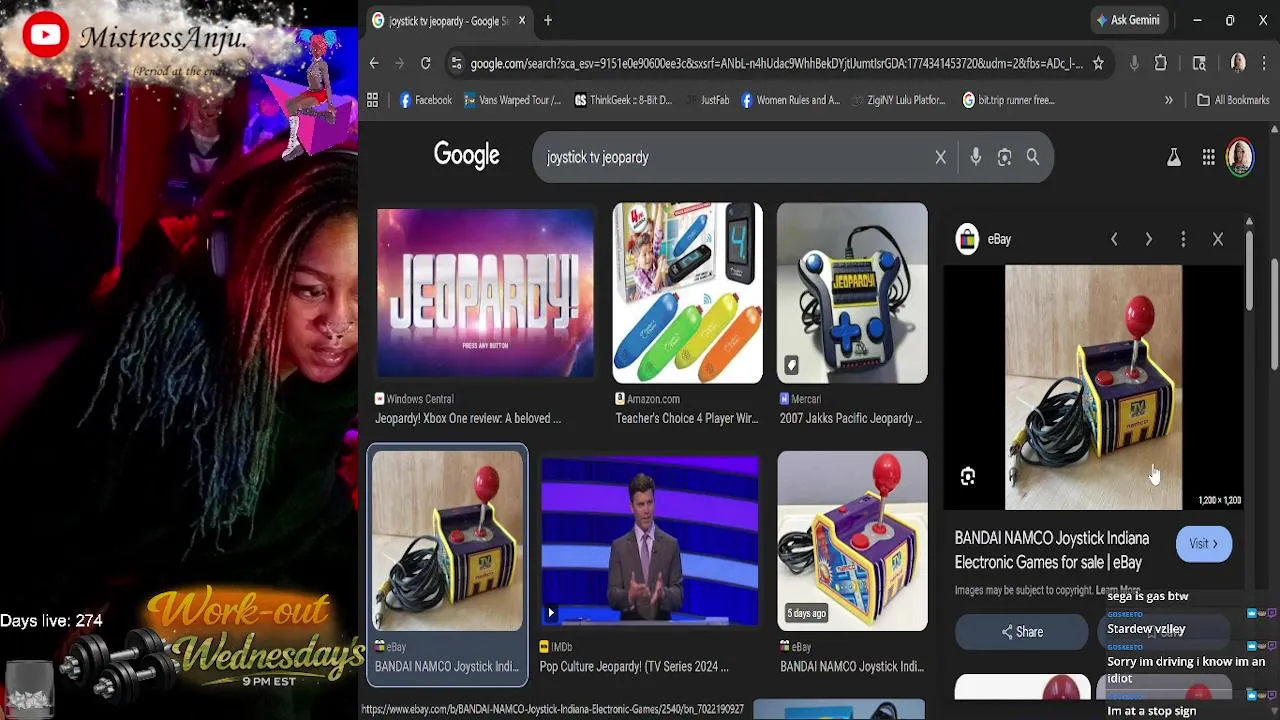
Task: Go to Google home via logo
Action: [x=466, y=156]
